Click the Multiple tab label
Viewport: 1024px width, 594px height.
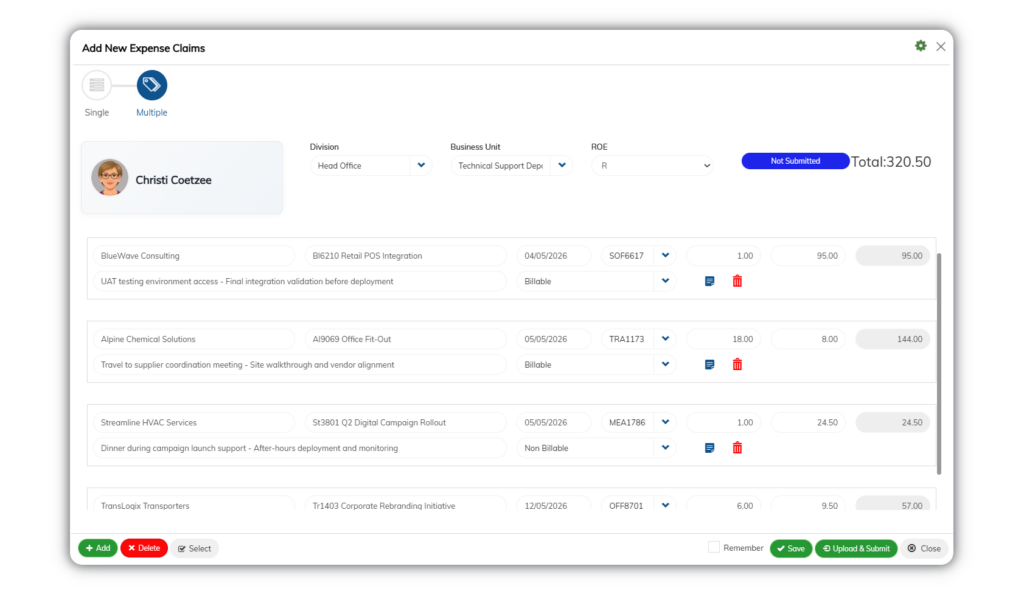pos(152,112)
